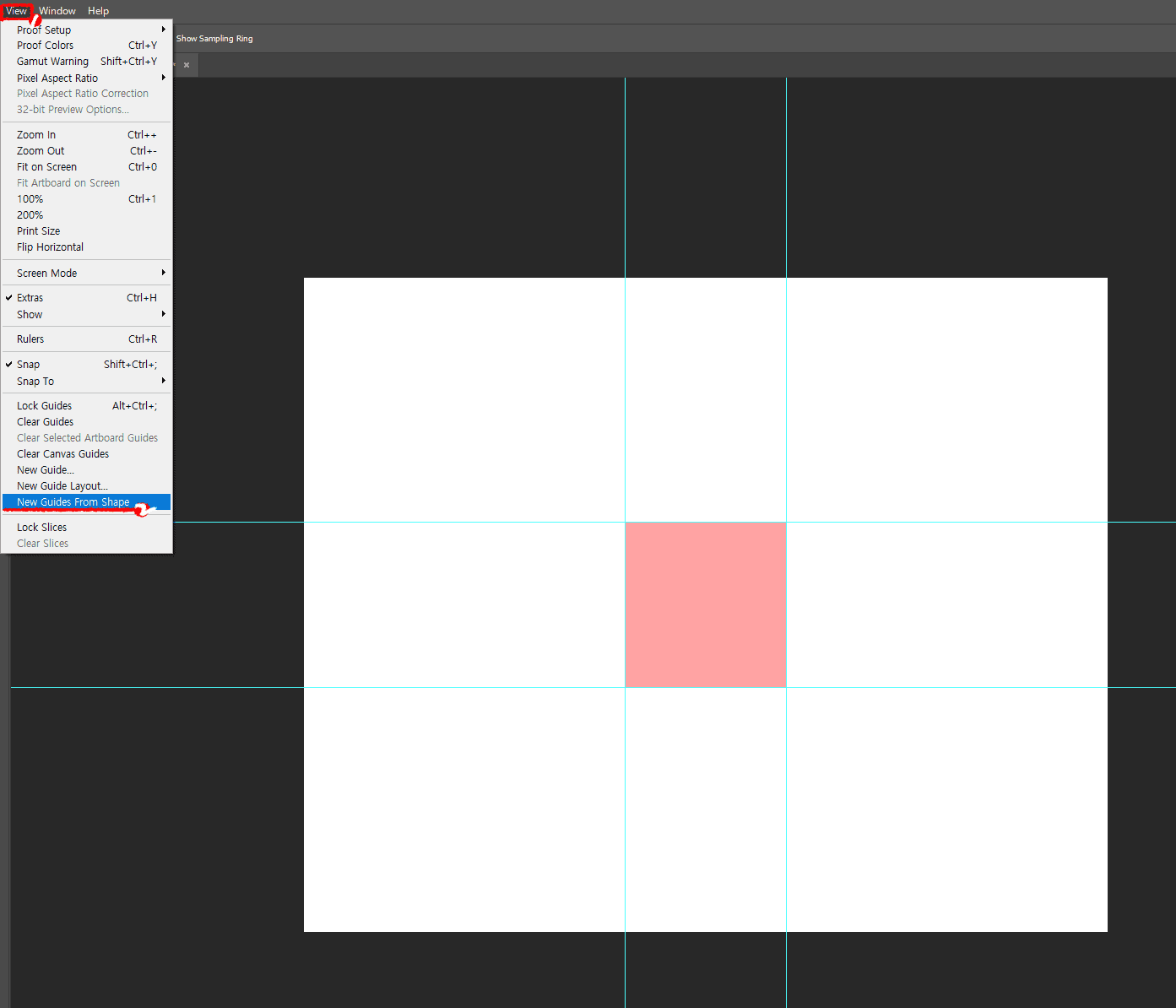
Task: Enable Gamut Warning
Action: click(x=52, y=61)
